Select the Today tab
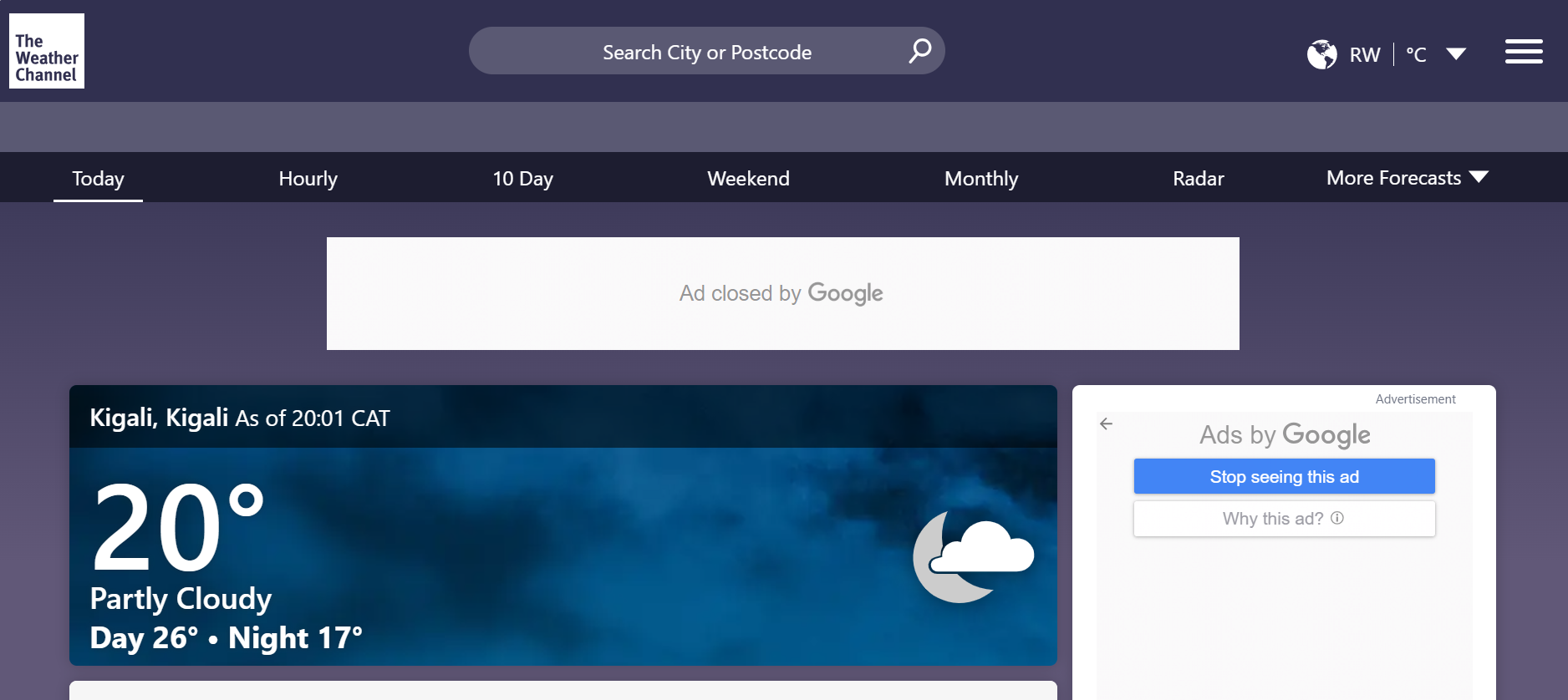 pyautogui.click(x=98, y=179)
